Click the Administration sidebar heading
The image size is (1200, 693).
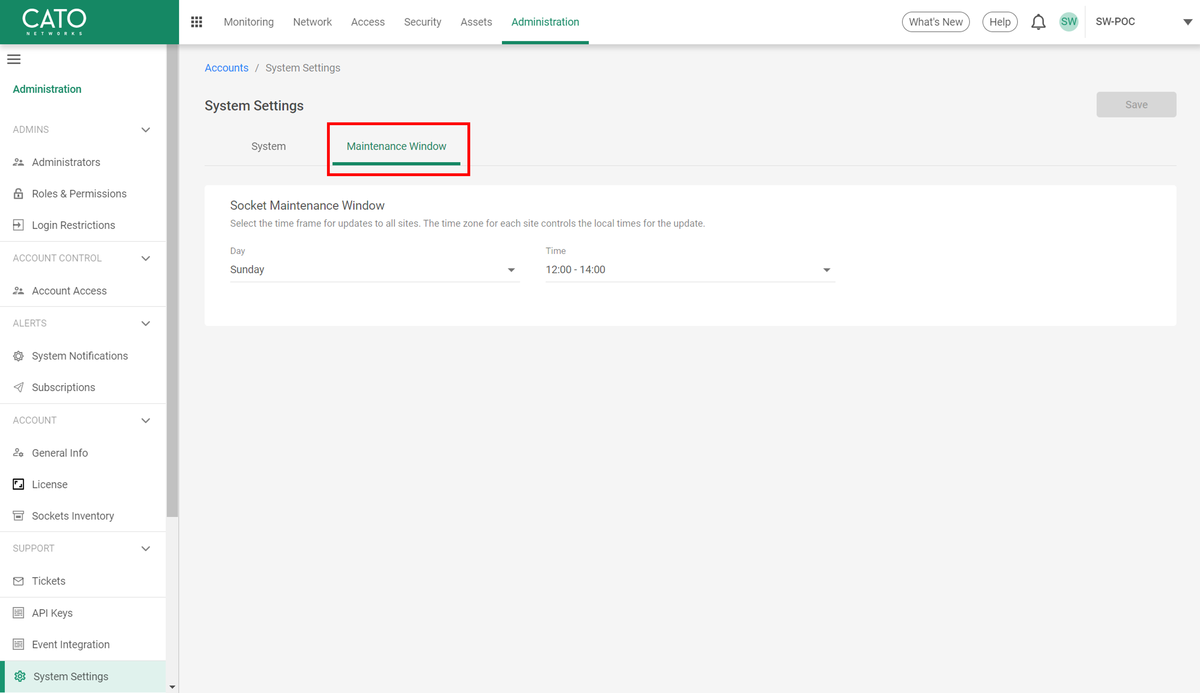(47, 89)
